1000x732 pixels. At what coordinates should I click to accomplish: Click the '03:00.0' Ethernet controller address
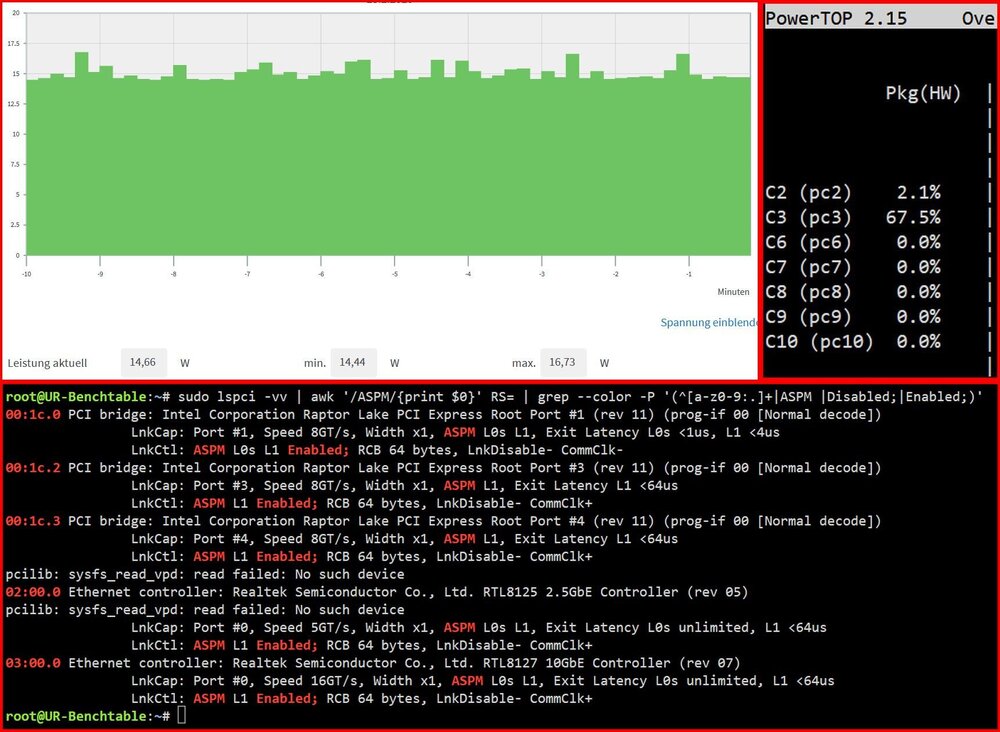point(33,662)
